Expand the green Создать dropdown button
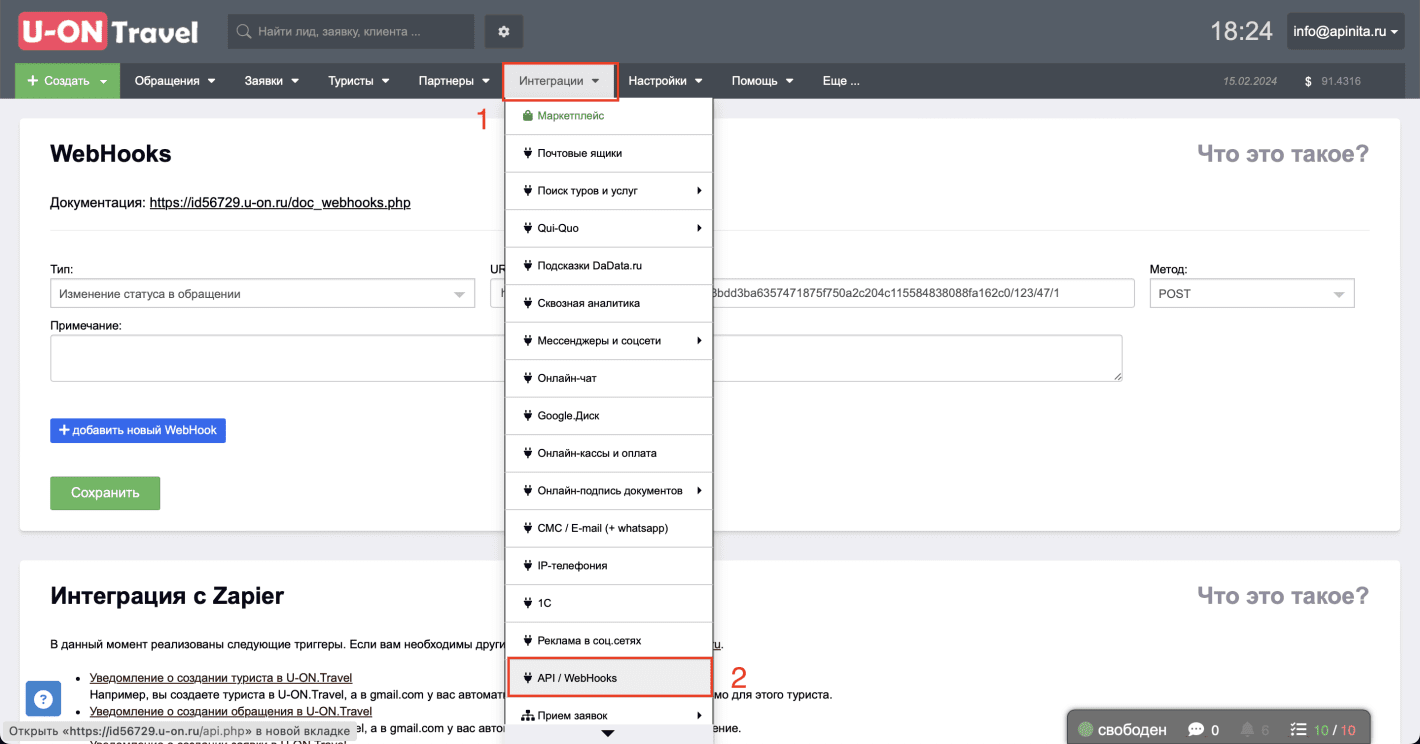Viewport: 1420px width, 744px height. [67, 81]
